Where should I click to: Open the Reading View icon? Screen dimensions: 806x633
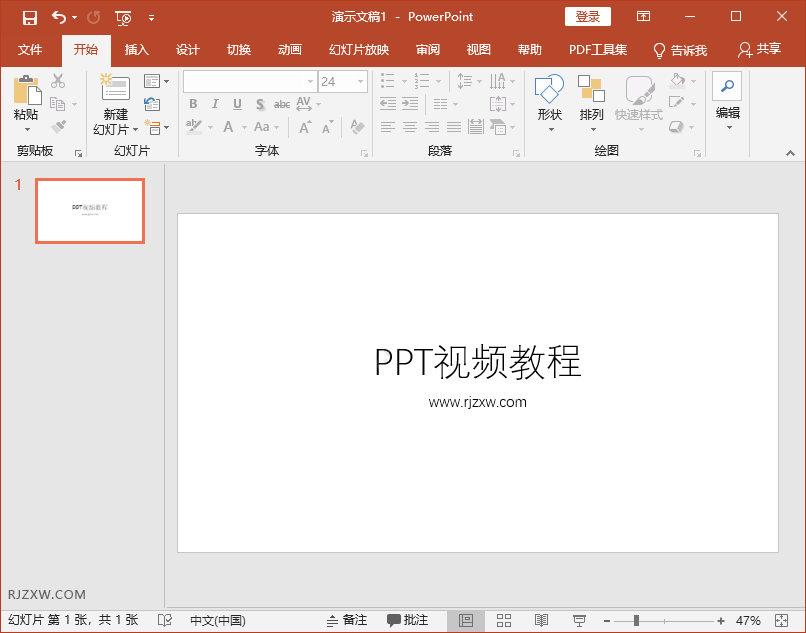[541, 620]
